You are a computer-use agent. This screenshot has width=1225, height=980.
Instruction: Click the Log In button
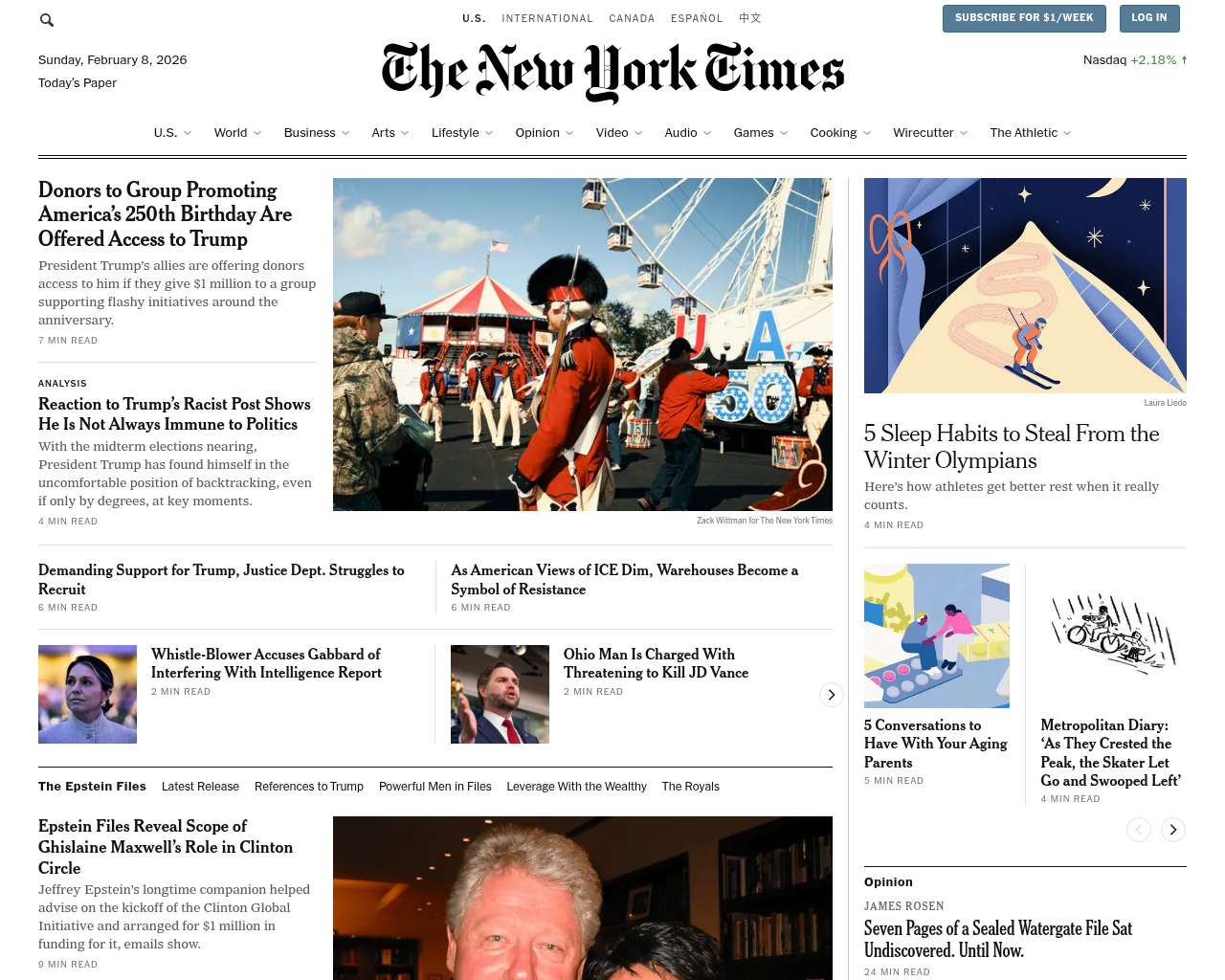[1148, 18]
